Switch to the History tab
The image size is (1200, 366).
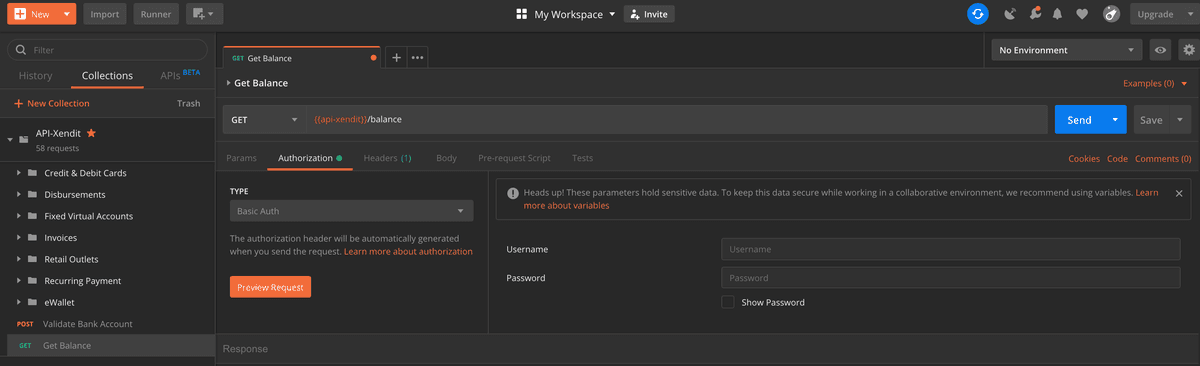pyautogui.click(x=36, y=76)
